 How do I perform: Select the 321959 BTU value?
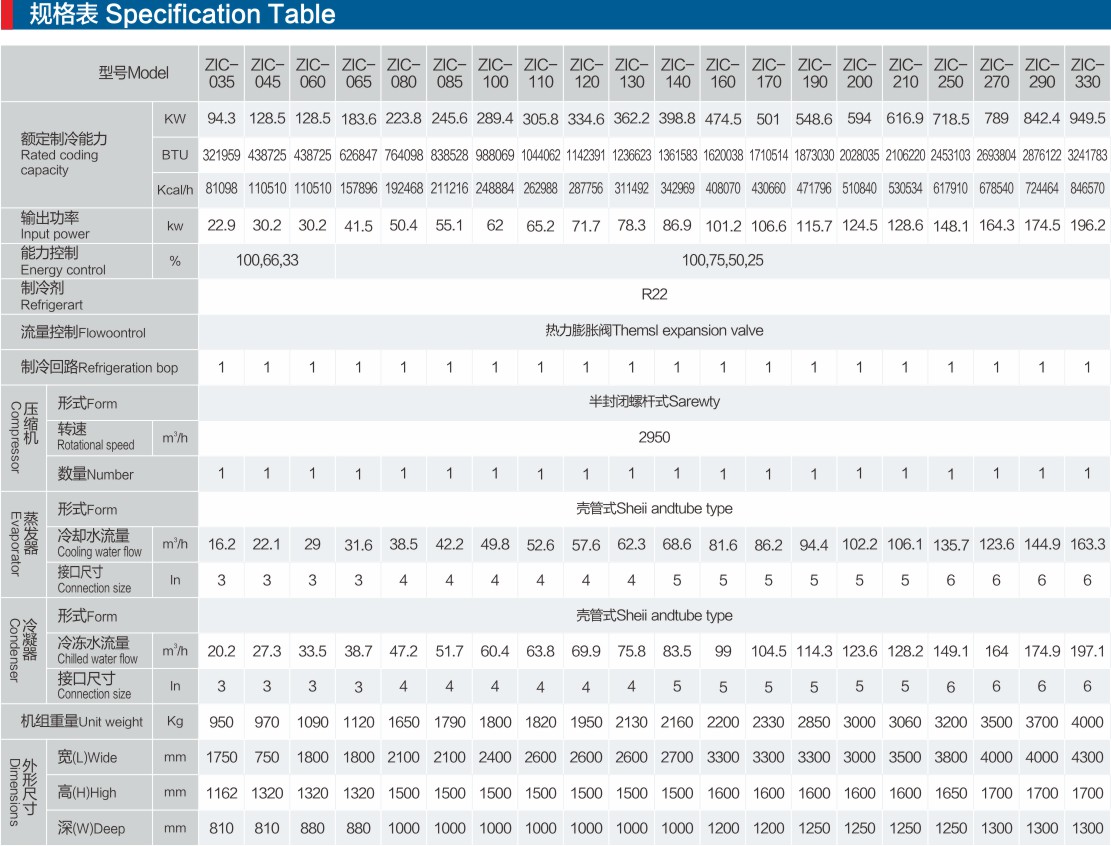tap(221, 155)
